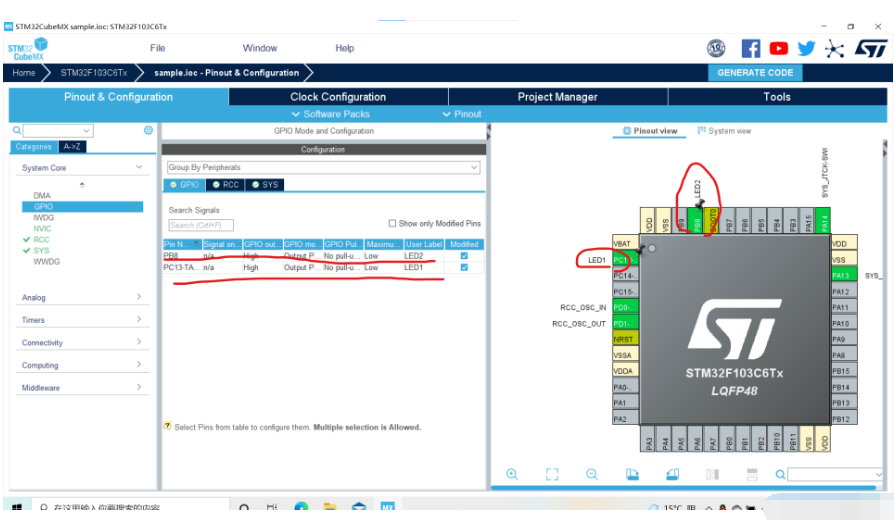The image size is (894, 525).
Task: Switch to System view
Action: 724,131
